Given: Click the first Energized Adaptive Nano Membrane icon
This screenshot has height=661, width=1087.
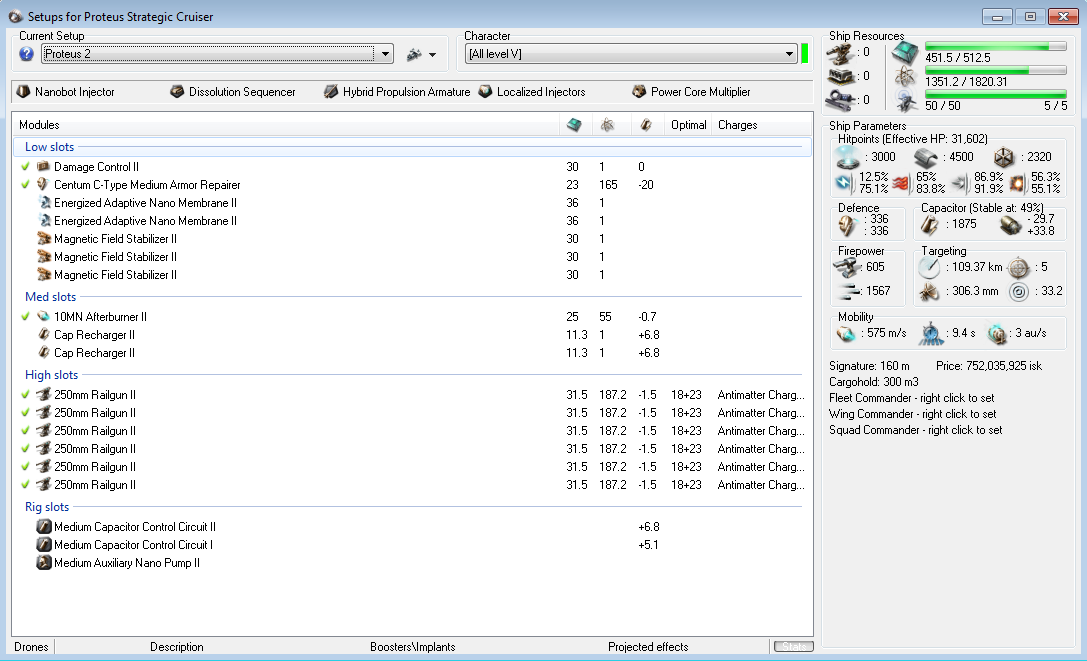Looking at the screenshot, I should (44, 203).
